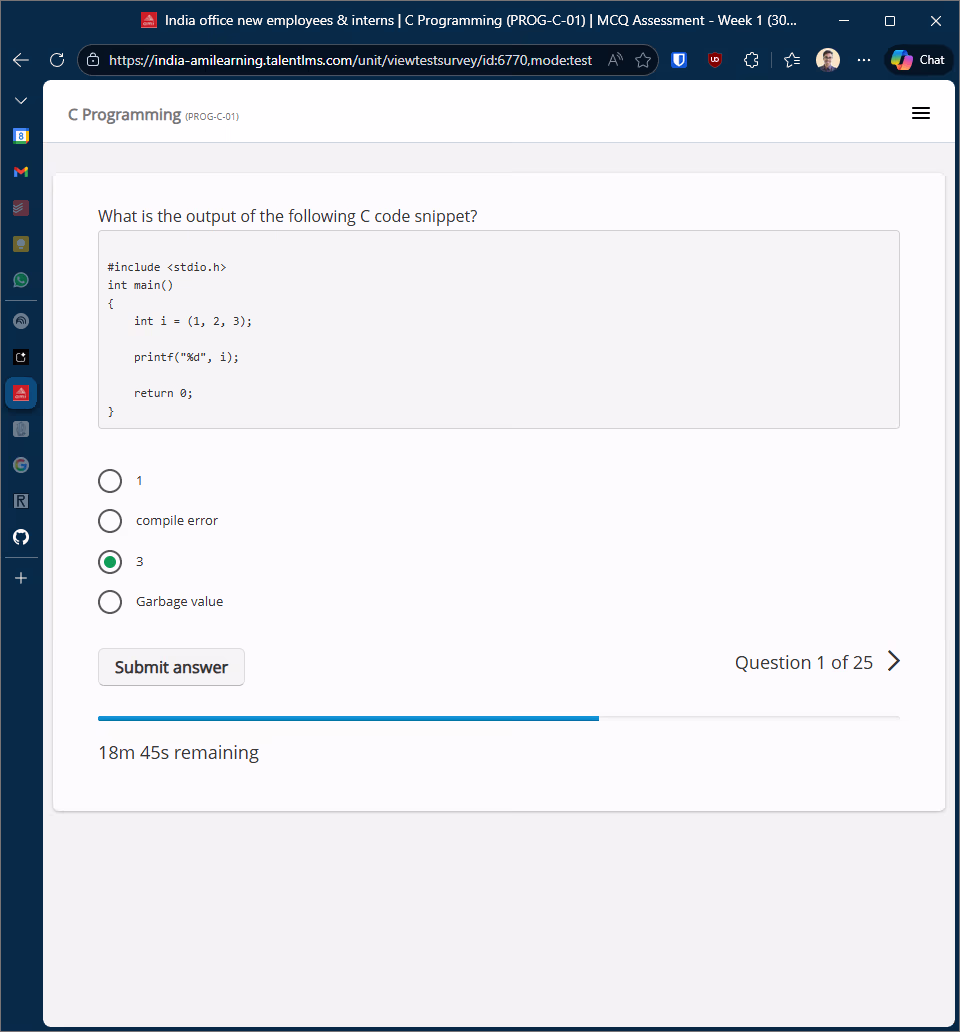Viewport: 960px width, 1032px height.
Task: Switch to the GitHub tab
Action: point(21,537)
